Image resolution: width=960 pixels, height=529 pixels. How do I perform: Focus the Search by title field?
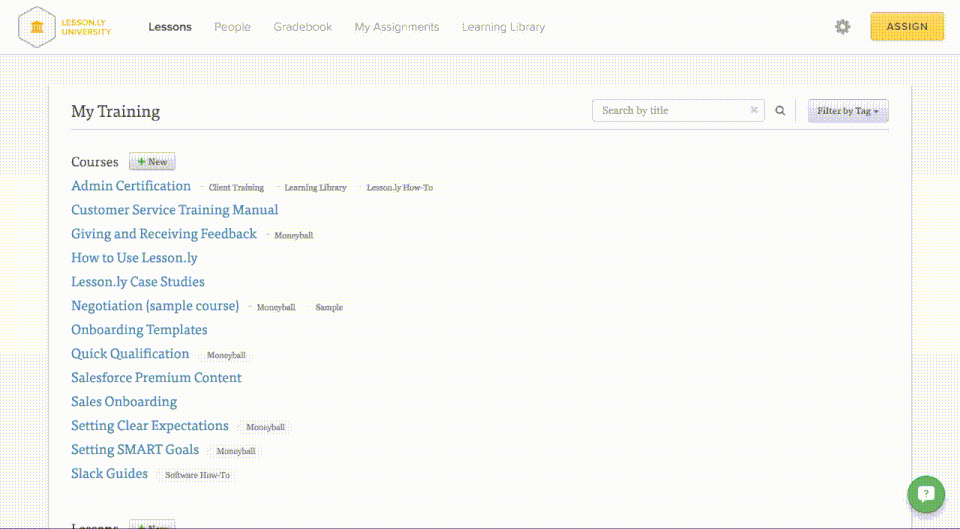678,110
